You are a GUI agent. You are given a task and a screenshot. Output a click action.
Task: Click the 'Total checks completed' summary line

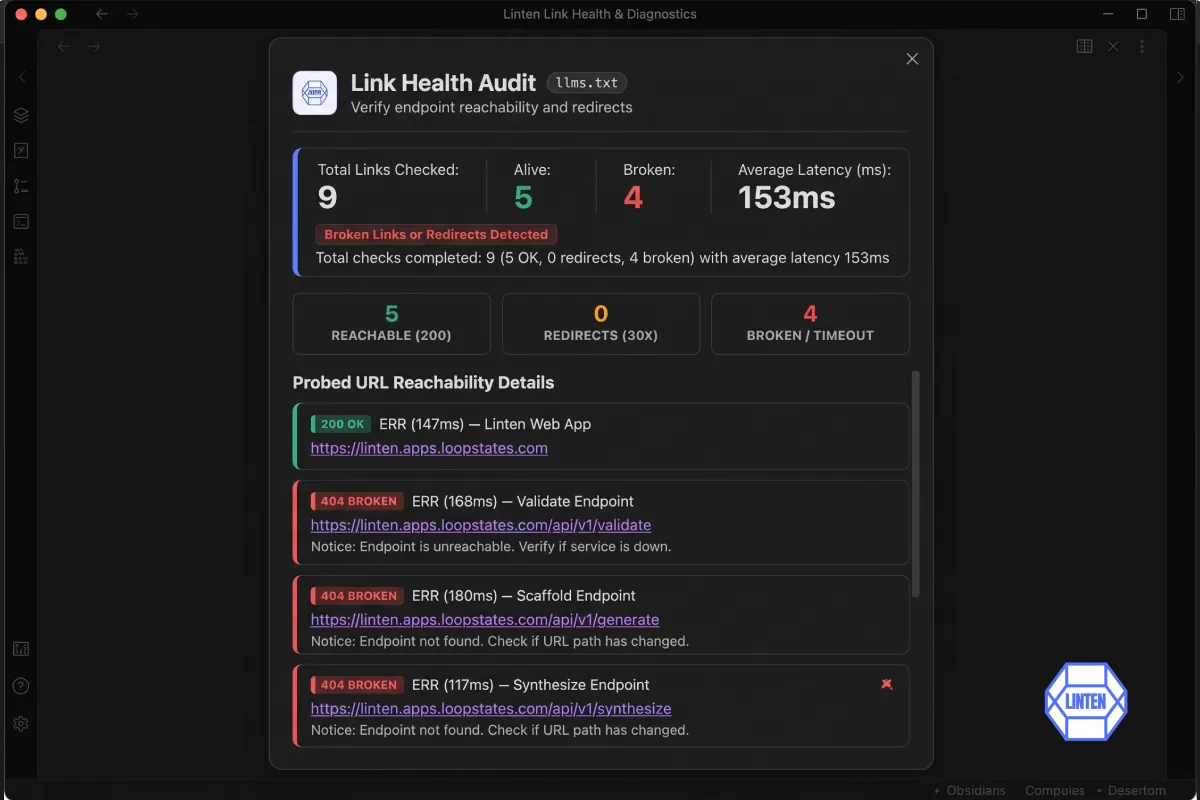(602, 258)
